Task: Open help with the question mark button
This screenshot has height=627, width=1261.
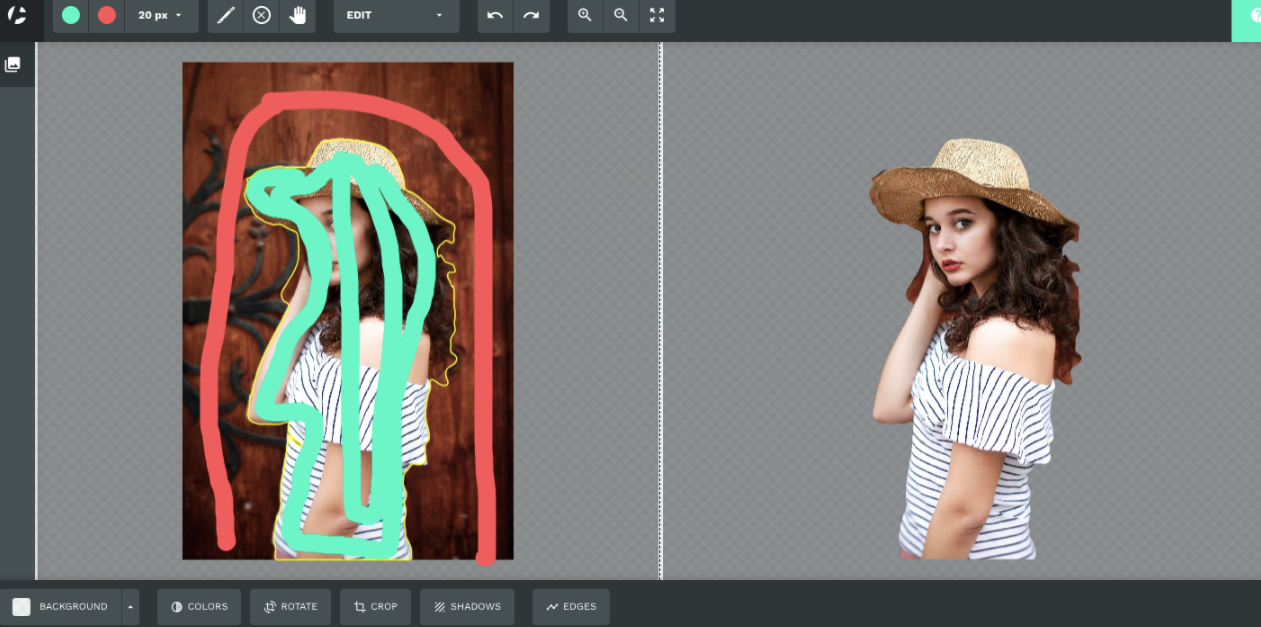Action: pos(1247,19)
